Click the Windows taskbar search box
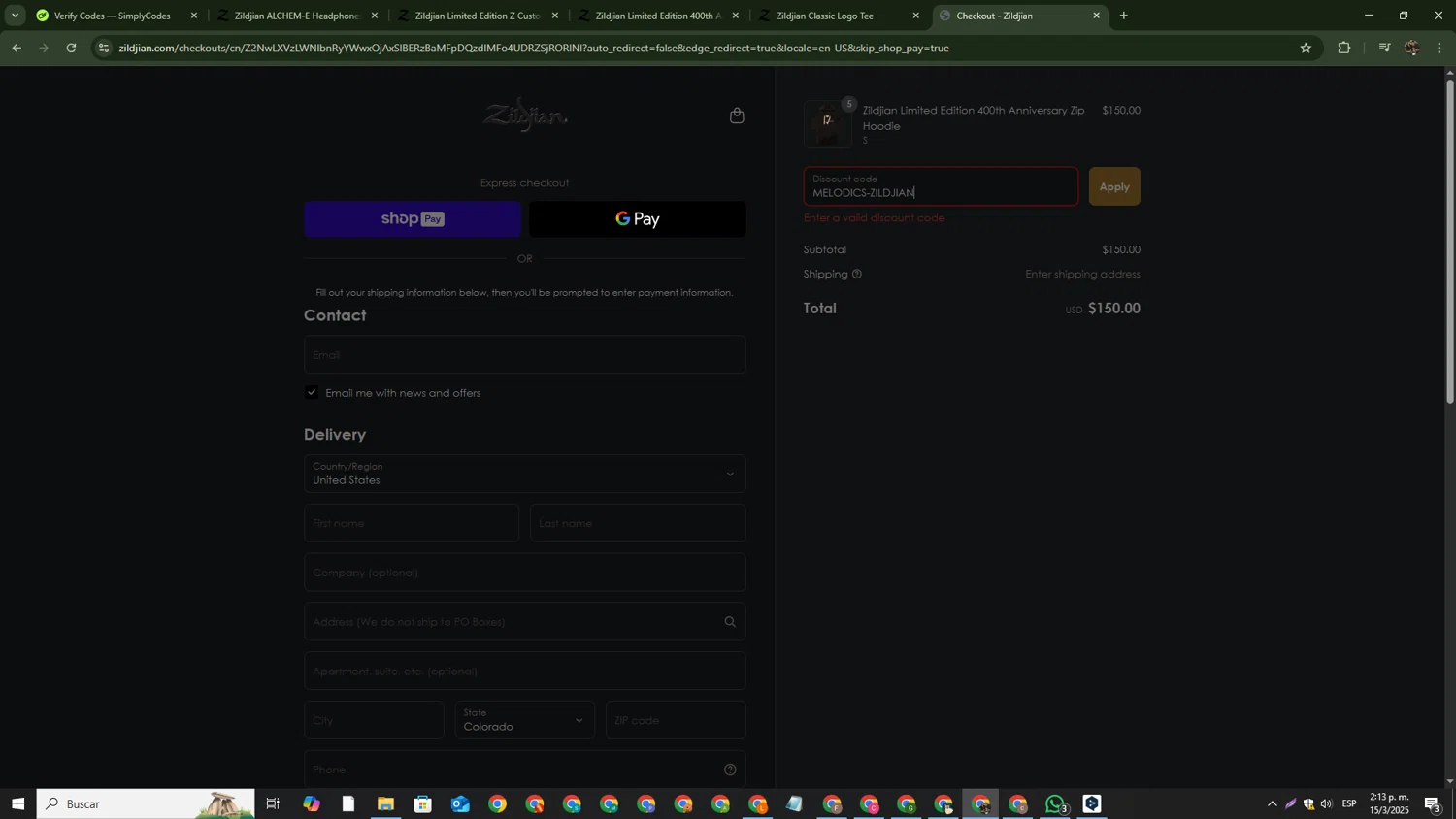1456x819 pixels. click(x=146, y=803)
